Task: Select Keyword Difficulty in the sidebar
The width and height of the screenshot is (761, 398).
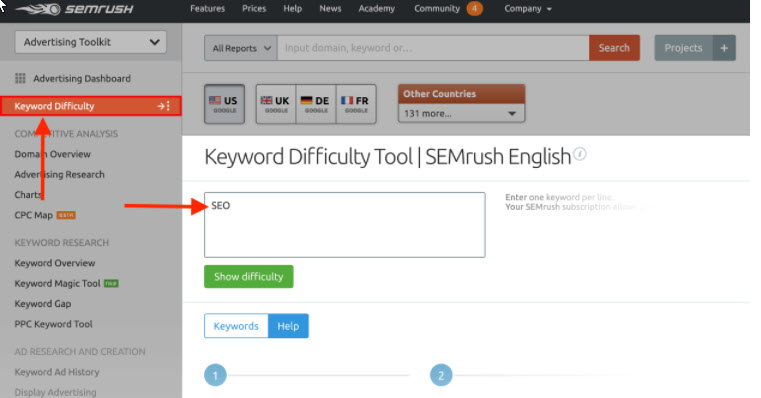Action: (x=91, y=106)
